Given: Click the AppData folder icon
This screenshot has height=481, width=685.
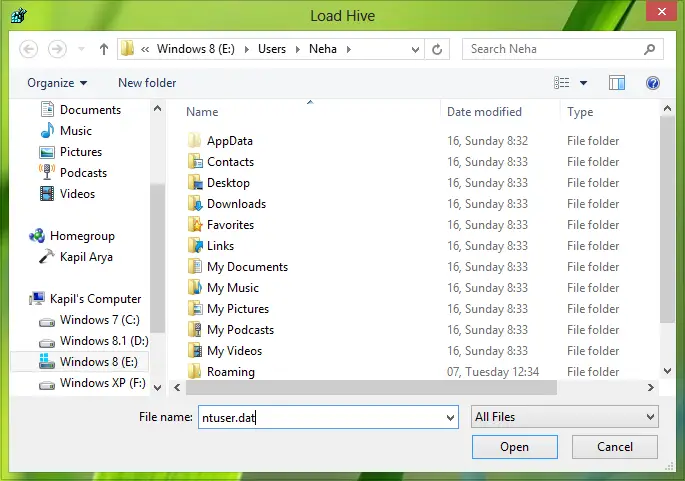Looking at the screenshot, I should (x=195, y=141).
